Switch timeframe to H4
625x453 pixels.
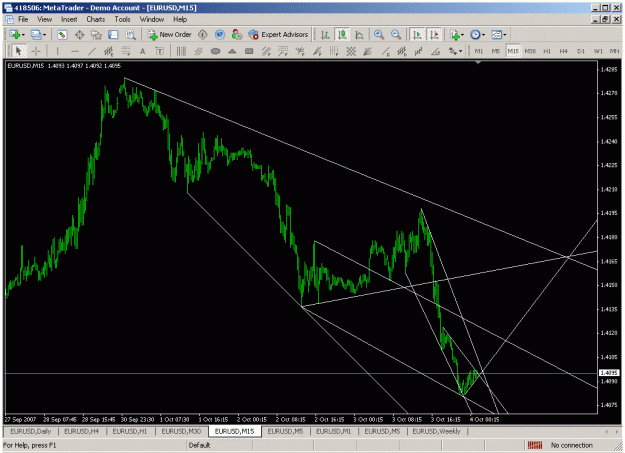[564, 51]
